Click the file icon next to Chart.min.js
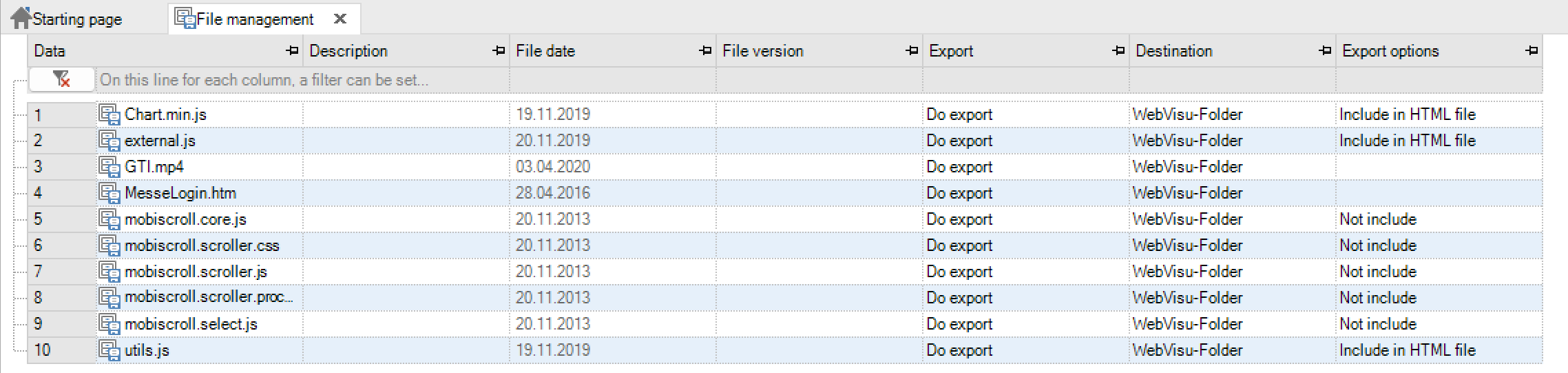The height and width of the screenshot is (373, 1568). [109, 114]
